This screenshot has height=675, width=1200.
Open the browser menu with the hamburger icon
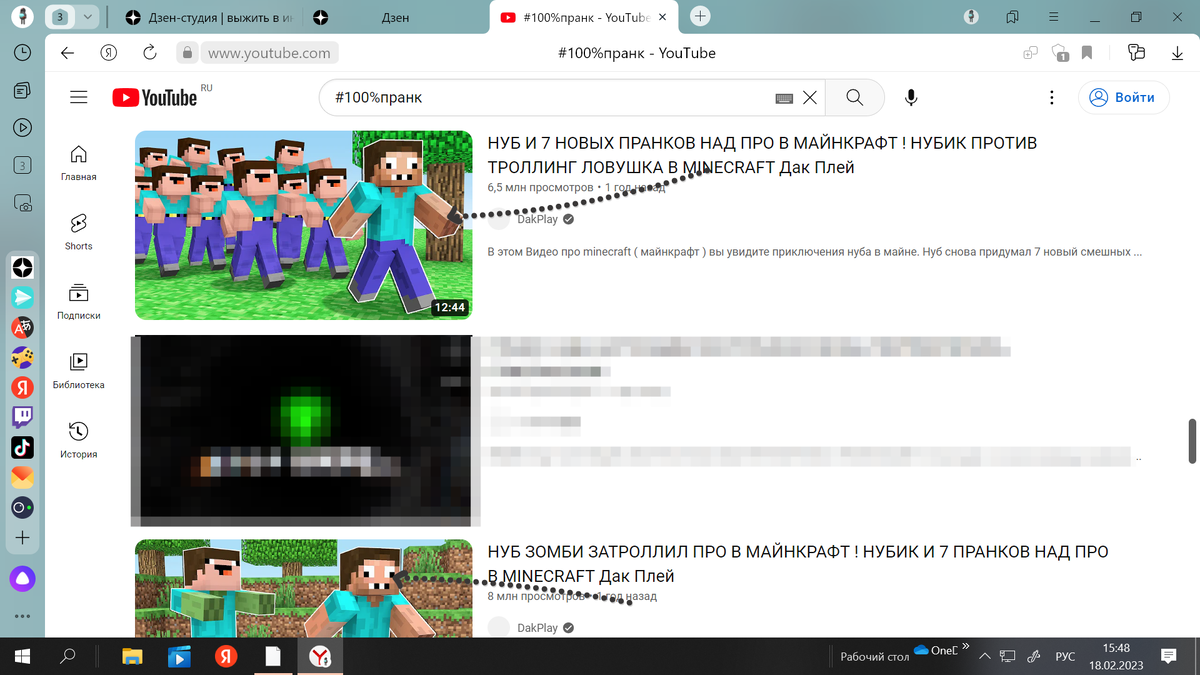pos(1053,17)
